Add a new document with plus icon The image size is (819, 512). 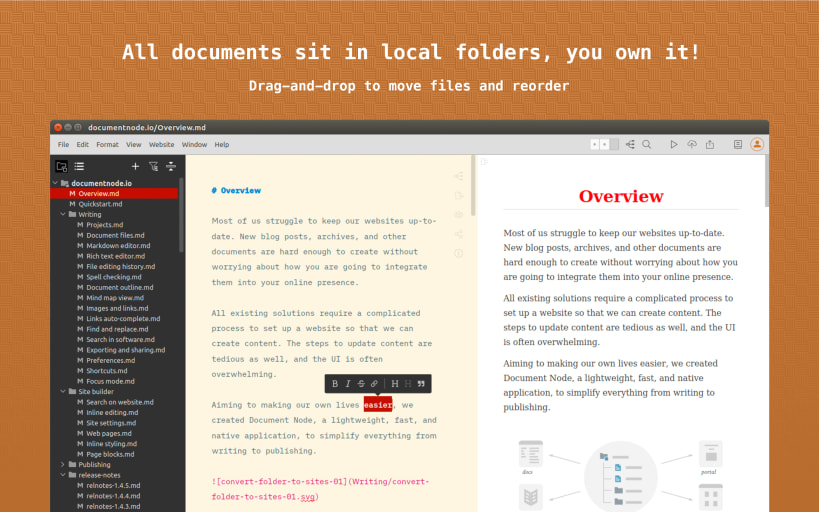(x=135, y=167)
